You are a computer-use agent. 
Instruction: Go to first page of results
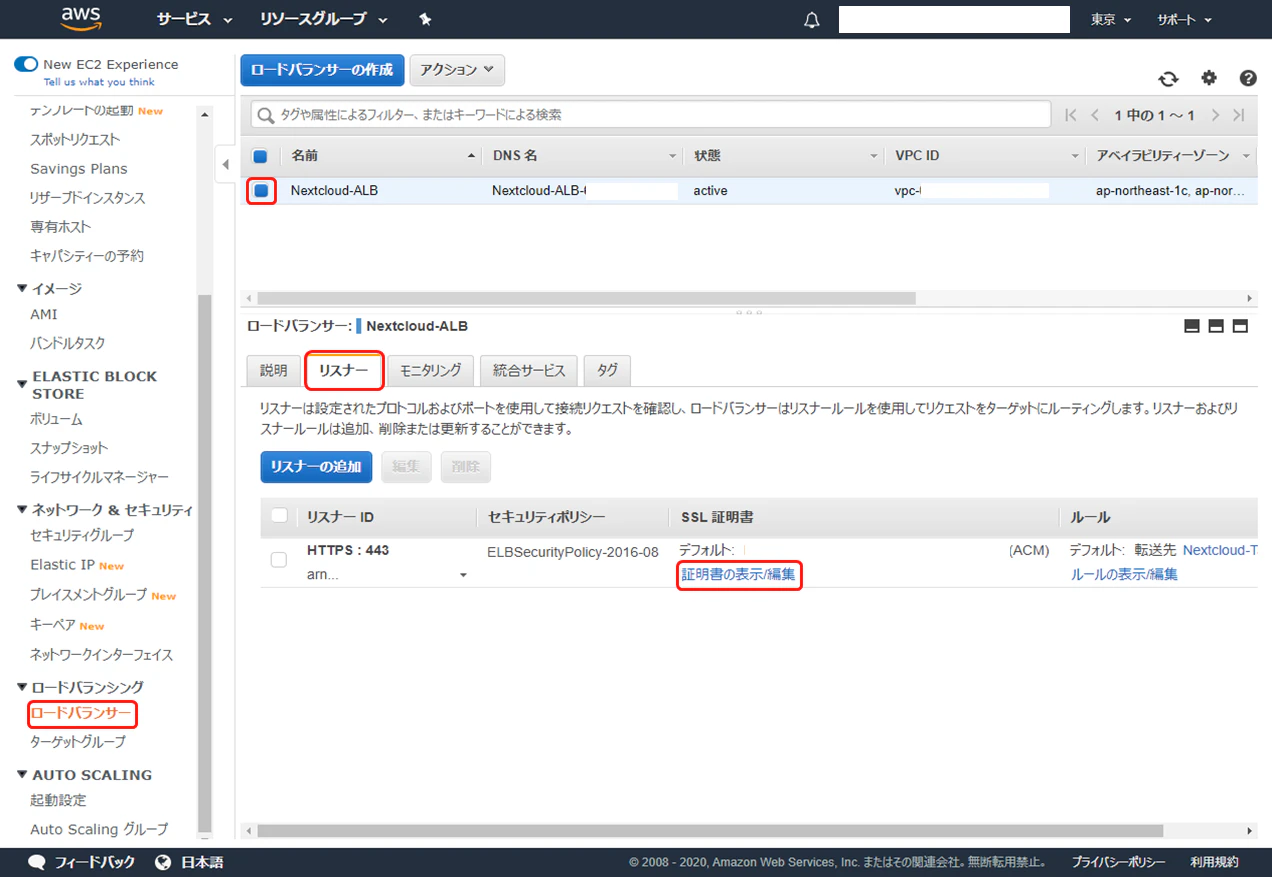coord(1071,115)
